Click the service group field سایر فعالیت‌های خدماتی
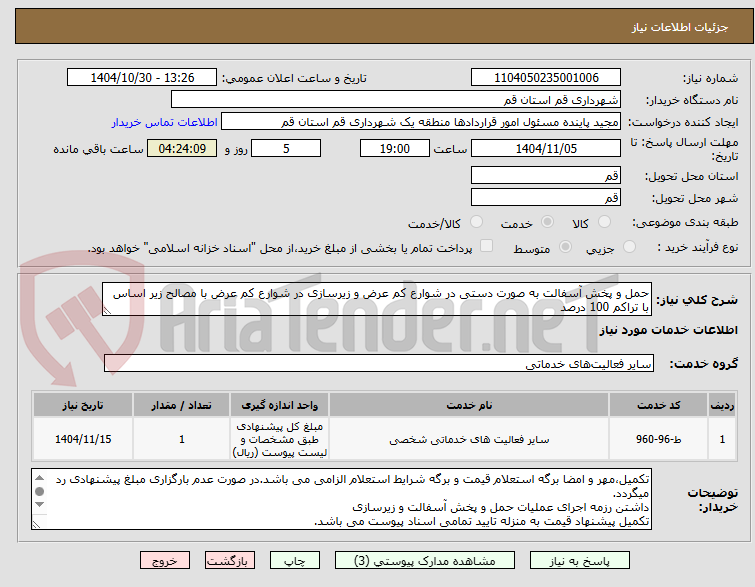This screenshot has width=755, height=587. point(379,364)
